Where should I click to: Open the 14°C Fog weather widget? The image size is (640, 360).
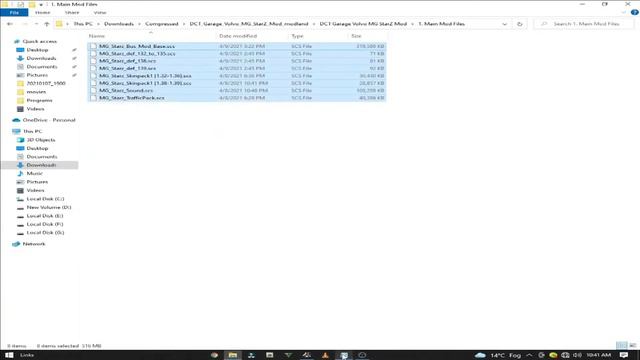point(499,355)
